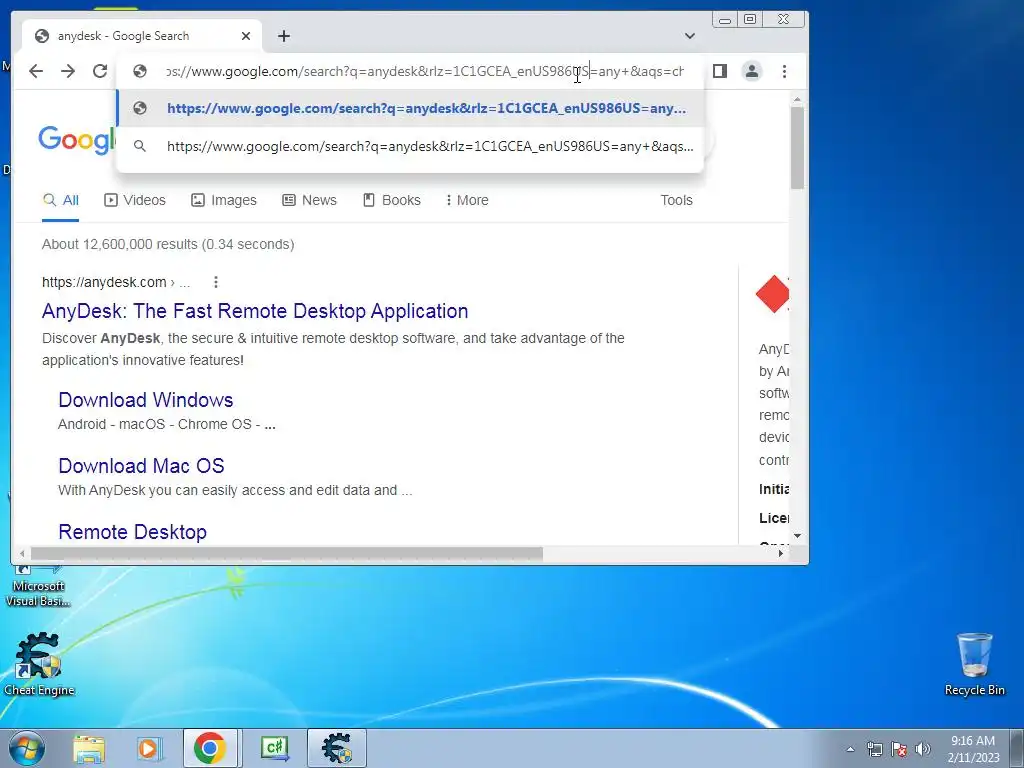
Task: Open Windows Media Player taskbar icon
Action: click(148, 749)
